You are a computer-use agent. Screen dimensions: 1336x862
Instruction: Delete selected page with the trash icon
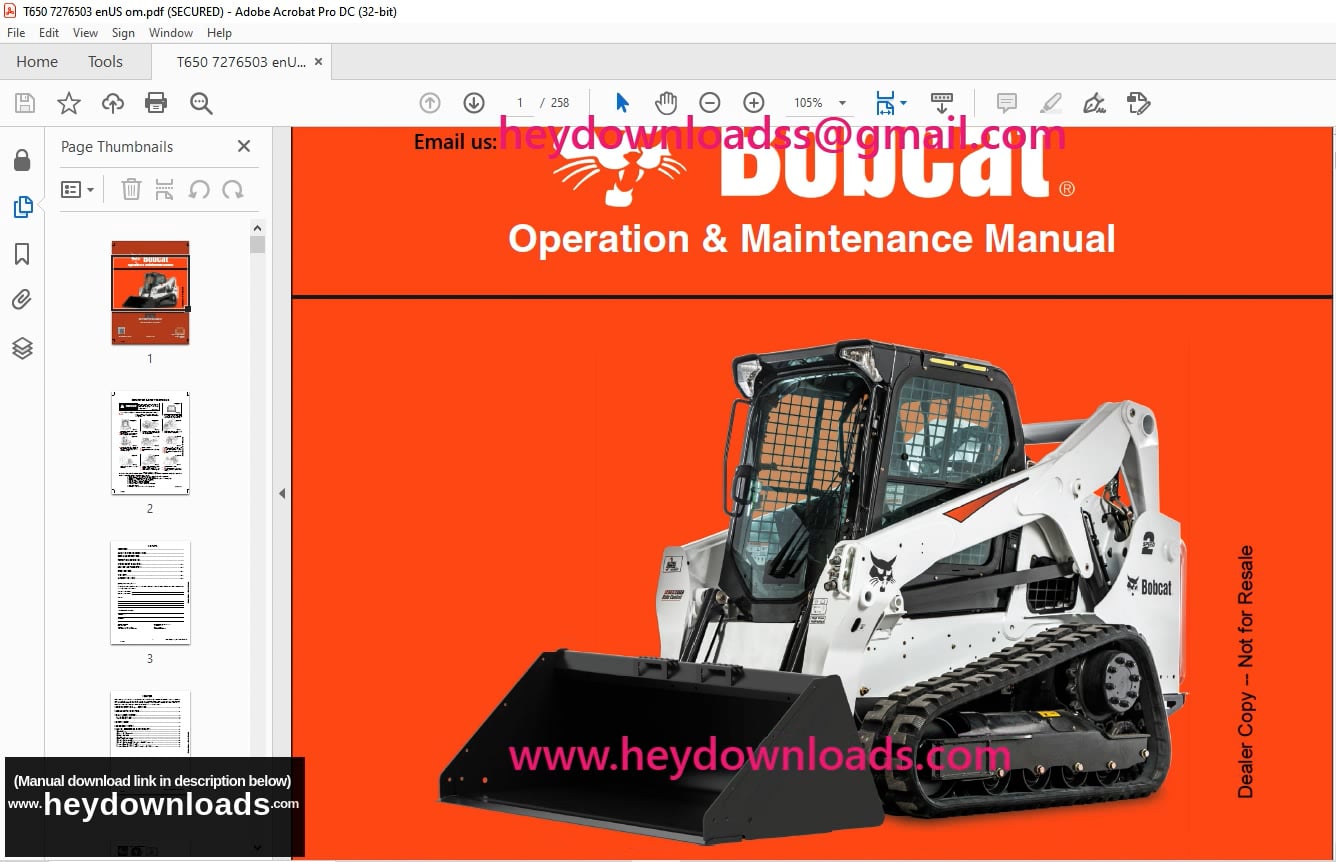coord(131,189)
